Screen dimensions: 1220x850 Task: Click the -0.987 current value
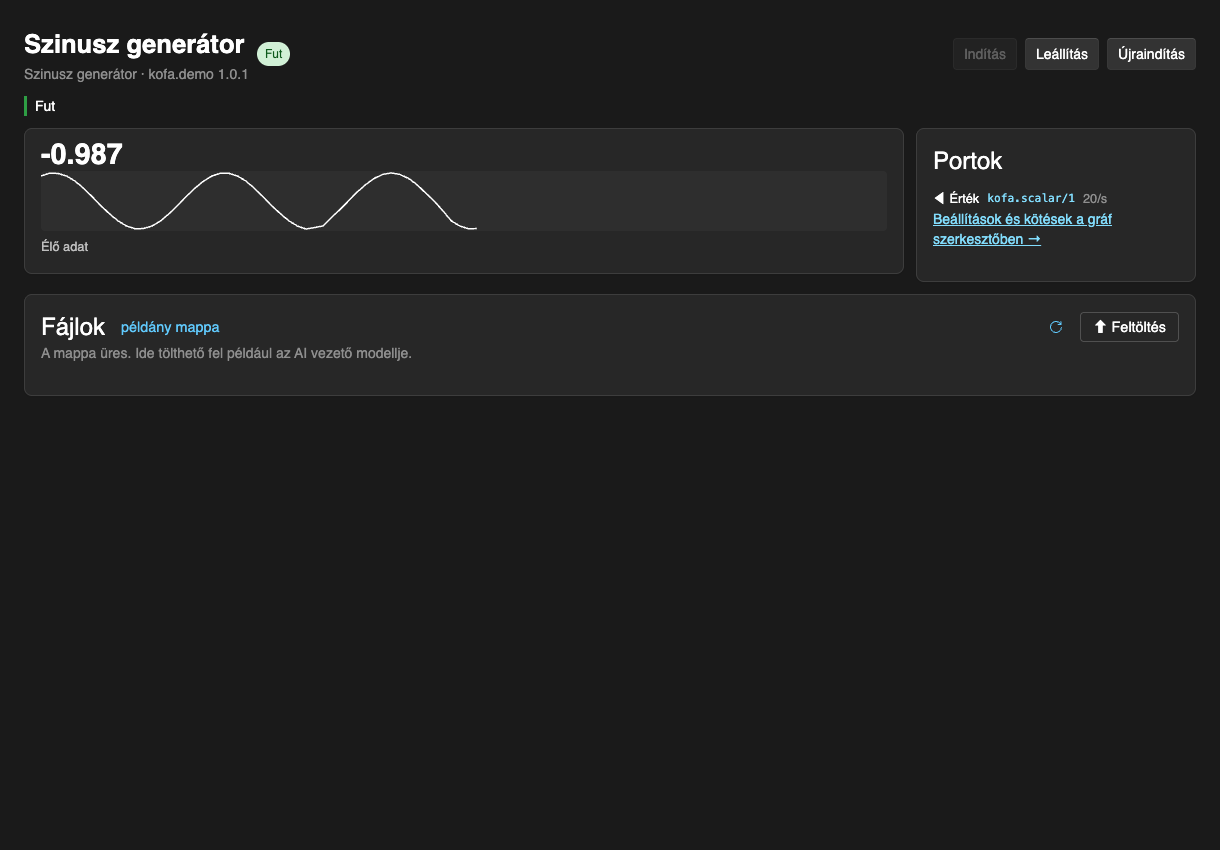pyautogui.click(x=81, y=154)
